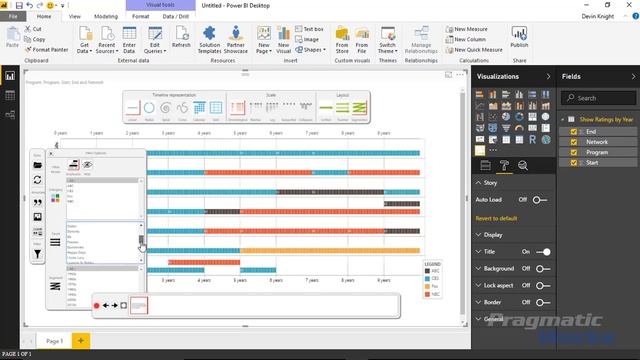Select the R script visual icon

point(532,140)
